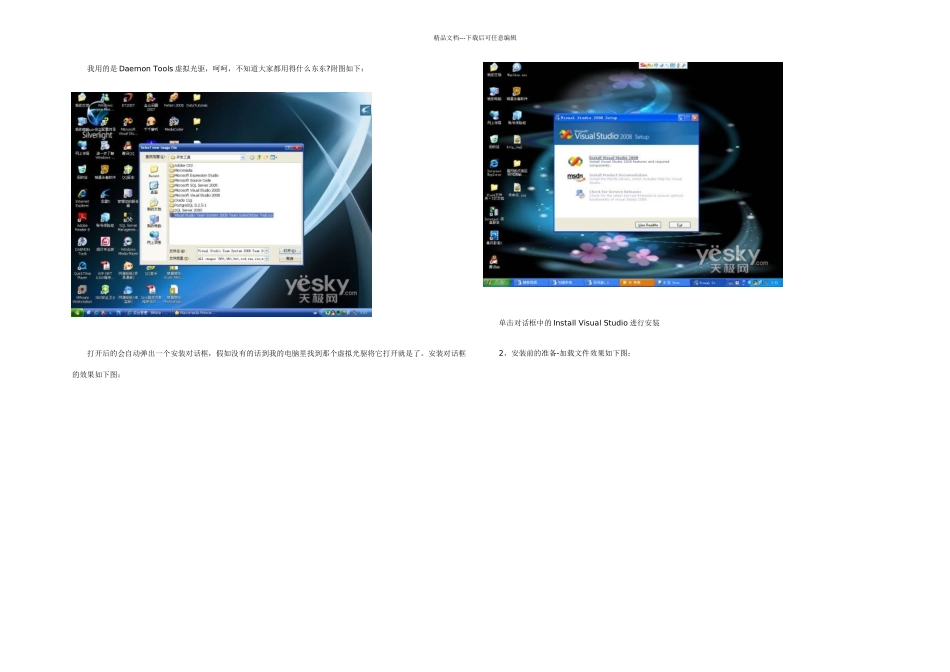950x672 pixels.
Task: Click Start button on right screenshot taskbar
Action: click(497, 283)
